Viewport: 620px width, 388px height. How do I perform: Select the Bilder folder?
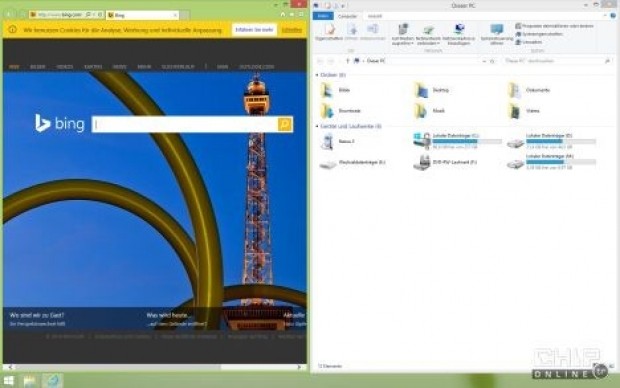[x=336, y=90]
